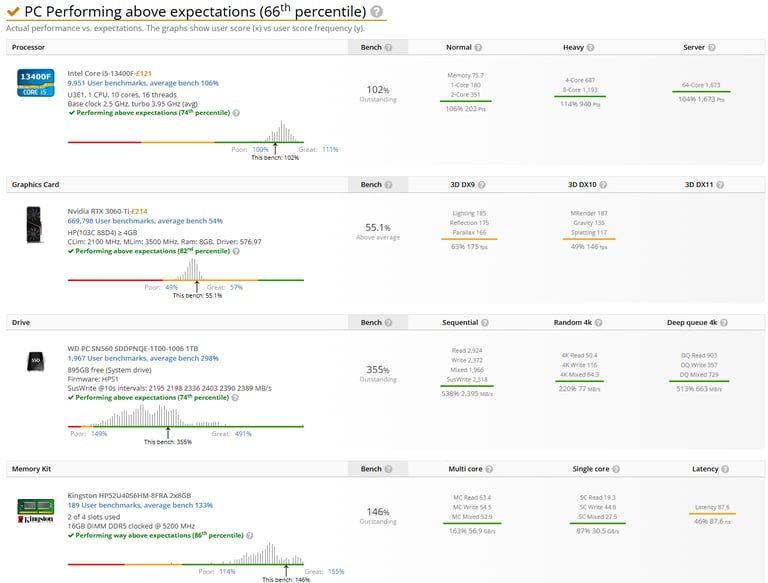Viewport: 768px width, 583px height.
Task: Click 104% 1,673 Pts server result
Action: 701,99
